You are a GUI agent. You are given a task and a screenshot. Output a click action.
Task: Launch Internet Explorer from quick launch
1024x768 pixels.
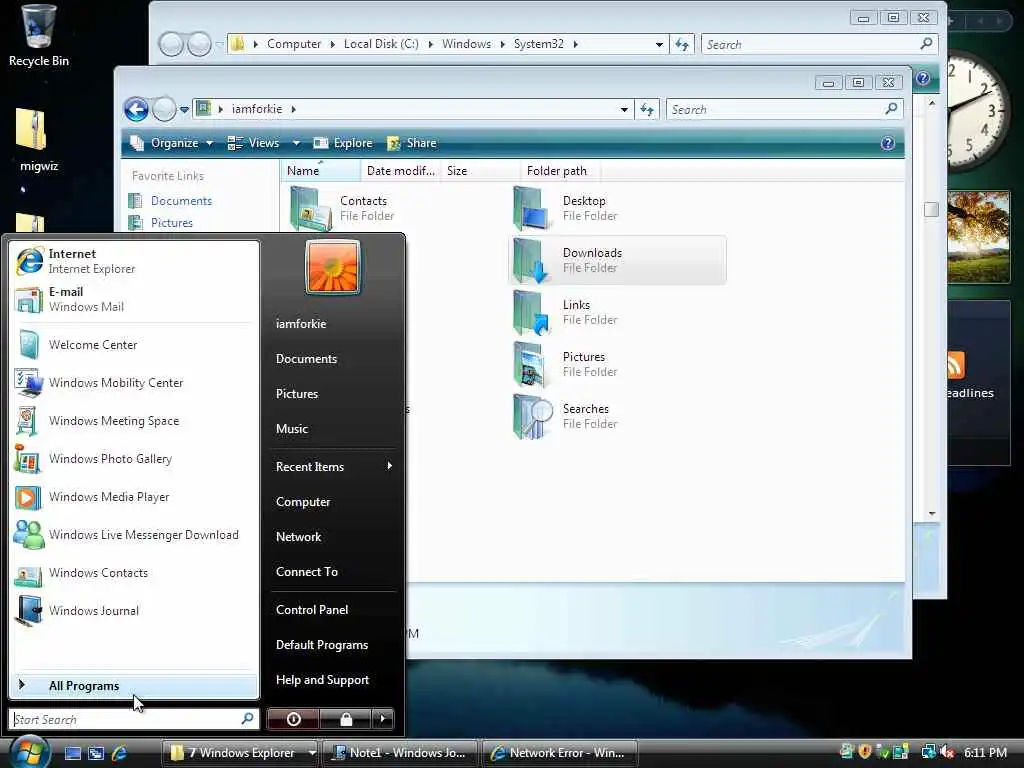[x=120, y=753]
